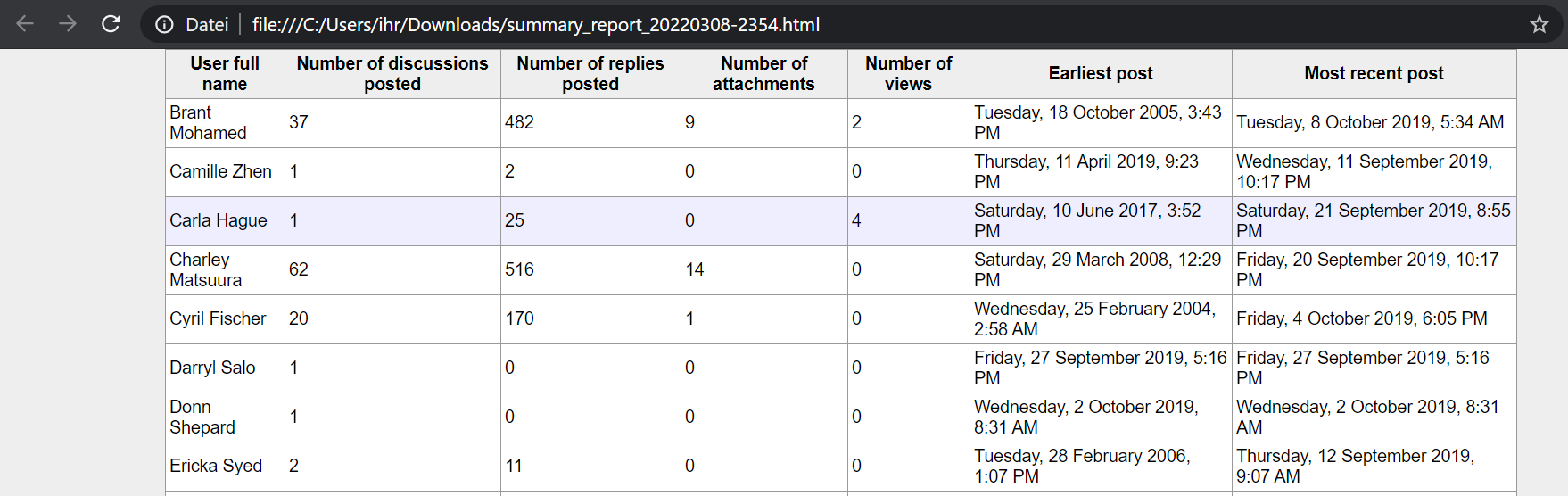Image resolution: width=1568 pixels, height=496 pixels.
Task: Select the name Camille Zhen
Action: 220,172
